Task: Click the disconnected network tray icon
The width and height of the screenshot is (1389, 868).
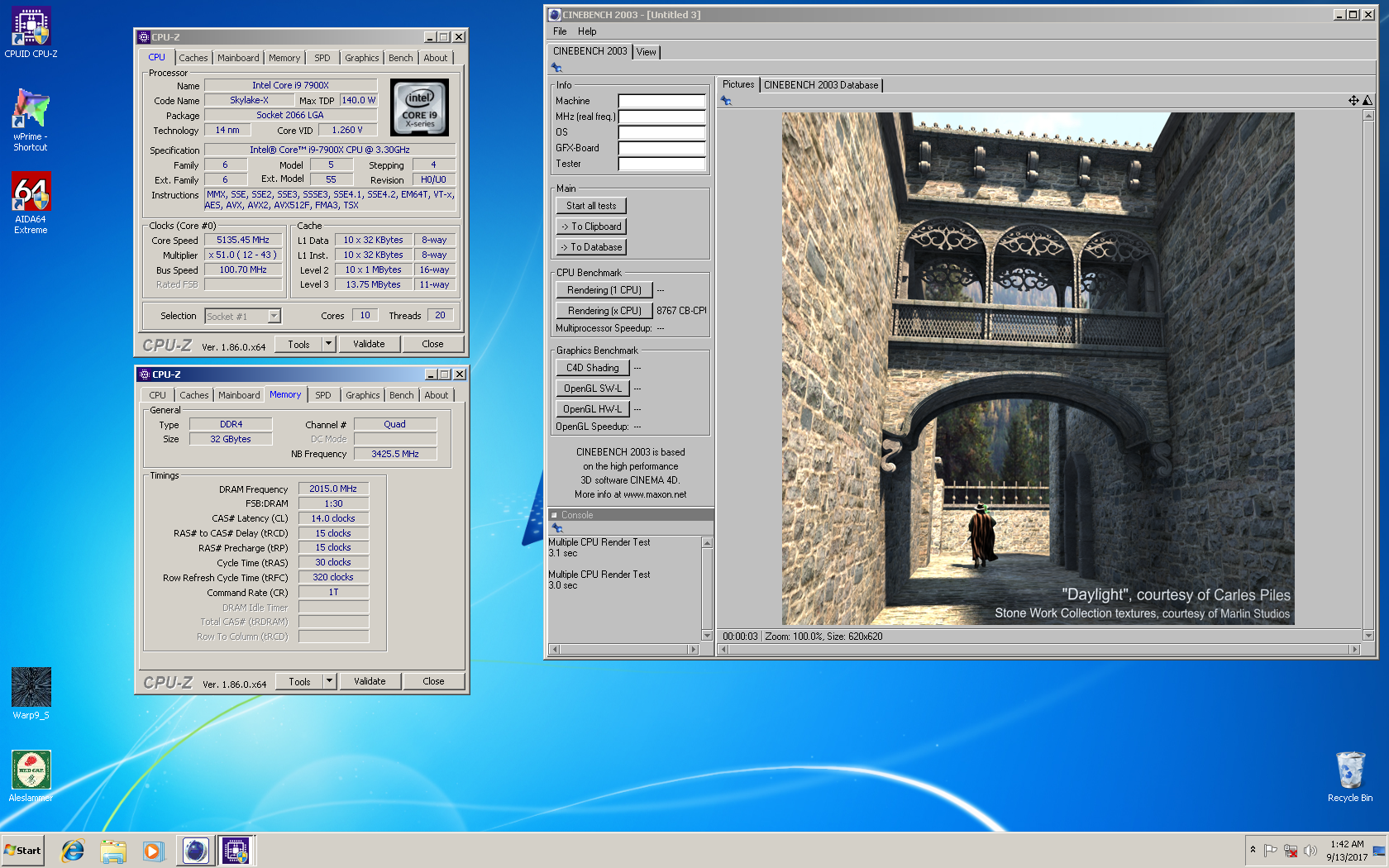Action: click(1291, 851)
